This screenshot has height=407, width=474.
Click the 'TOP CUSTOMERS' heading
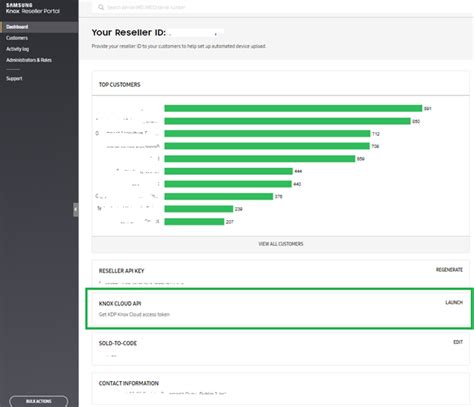pos(120,85)
